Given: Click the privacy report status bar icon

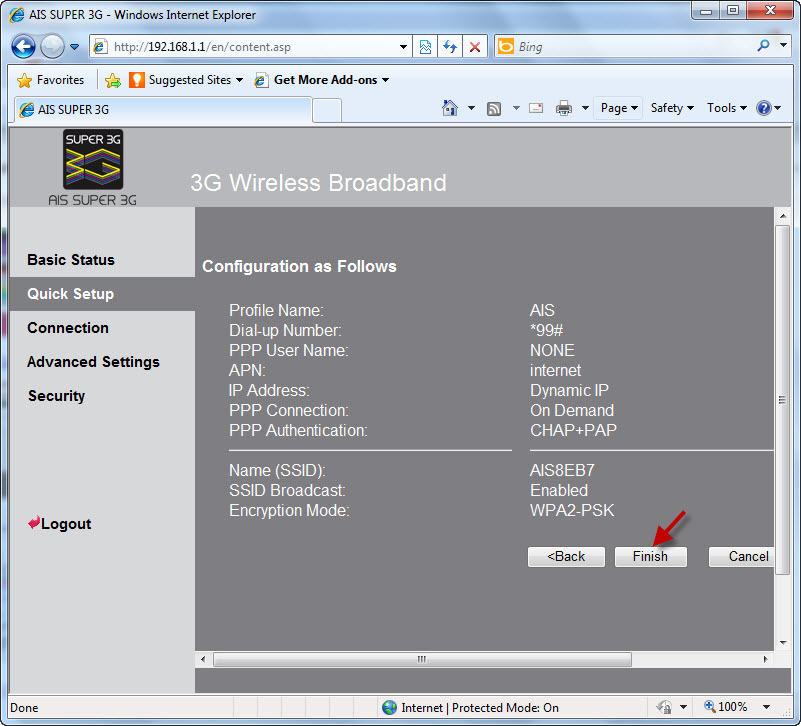Looking at the screenshot, I should coord(664,708).
